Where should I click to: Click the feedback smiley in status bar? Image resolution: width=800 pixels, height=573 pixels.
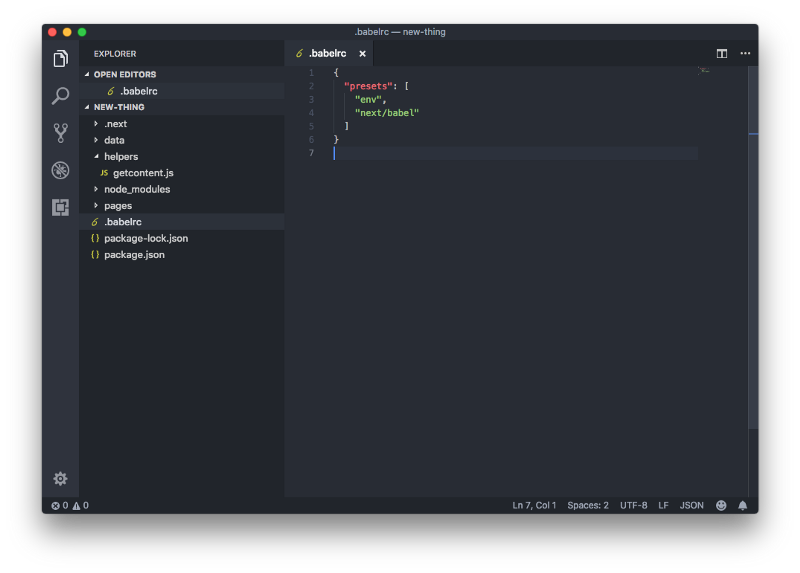click(720, 505)
